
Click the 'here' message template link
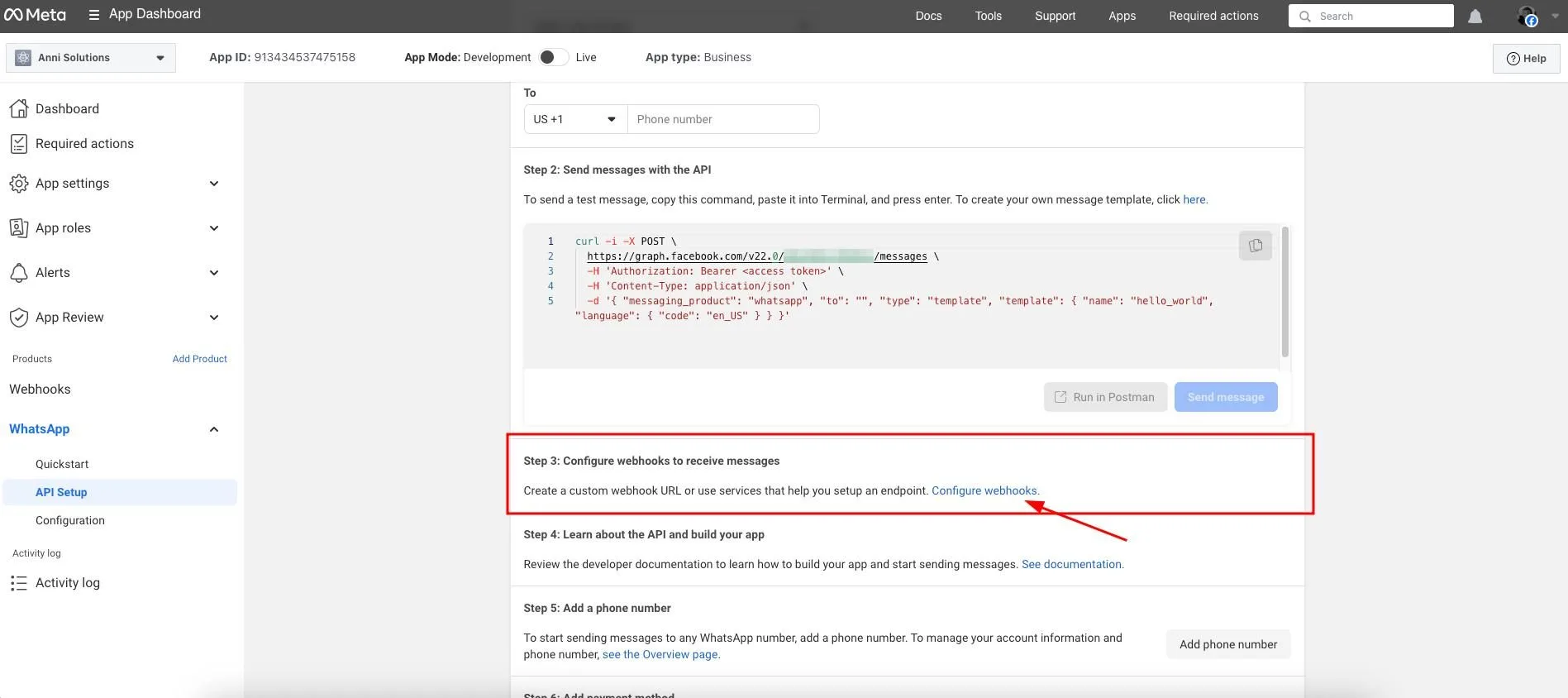1195,199
